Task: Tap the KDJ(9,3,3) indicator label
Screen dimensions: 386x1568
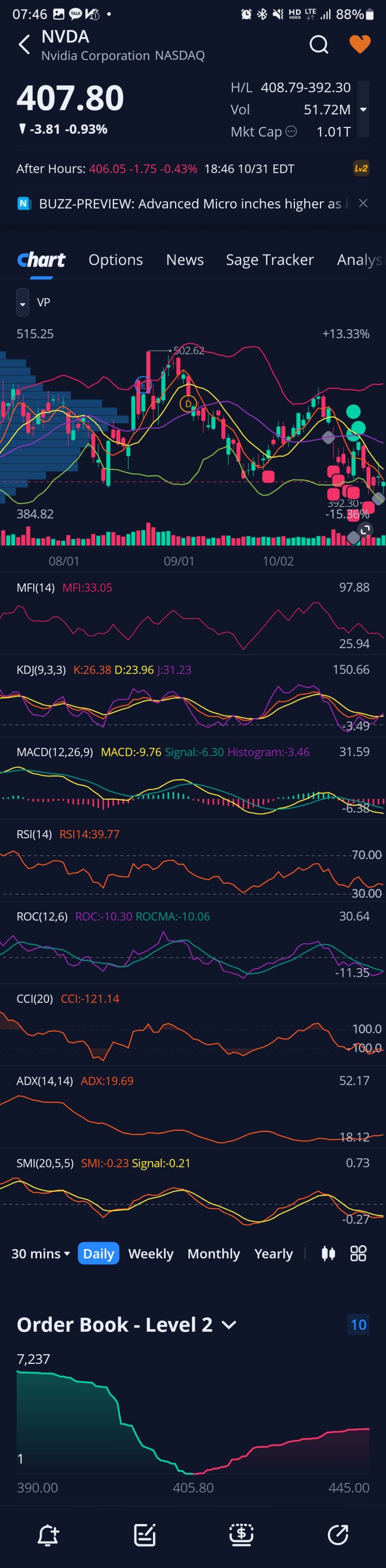Action: coord(41,670)
